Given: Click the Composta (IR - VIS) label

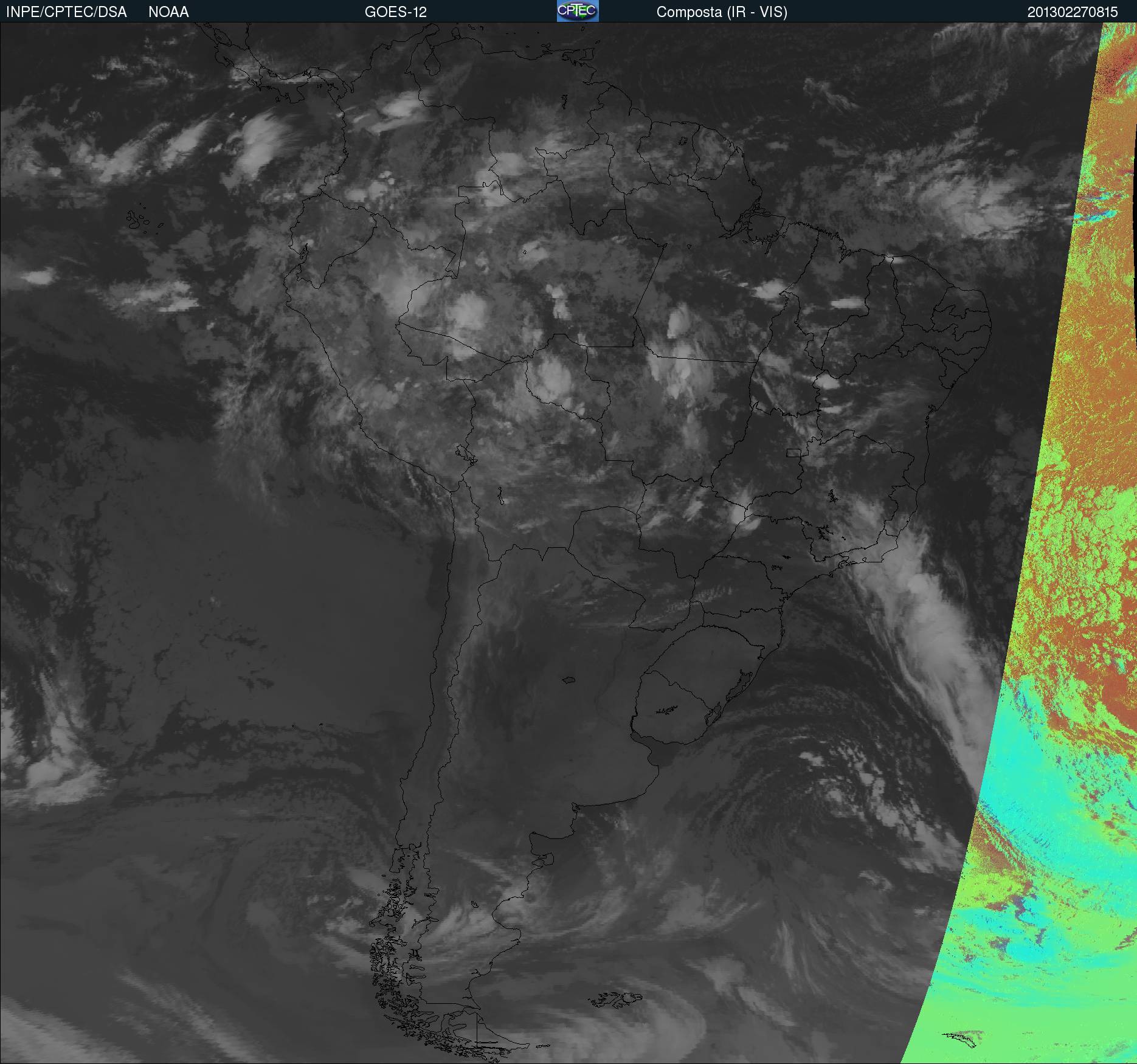Looking at the screenshot, I should click(722, 12).
